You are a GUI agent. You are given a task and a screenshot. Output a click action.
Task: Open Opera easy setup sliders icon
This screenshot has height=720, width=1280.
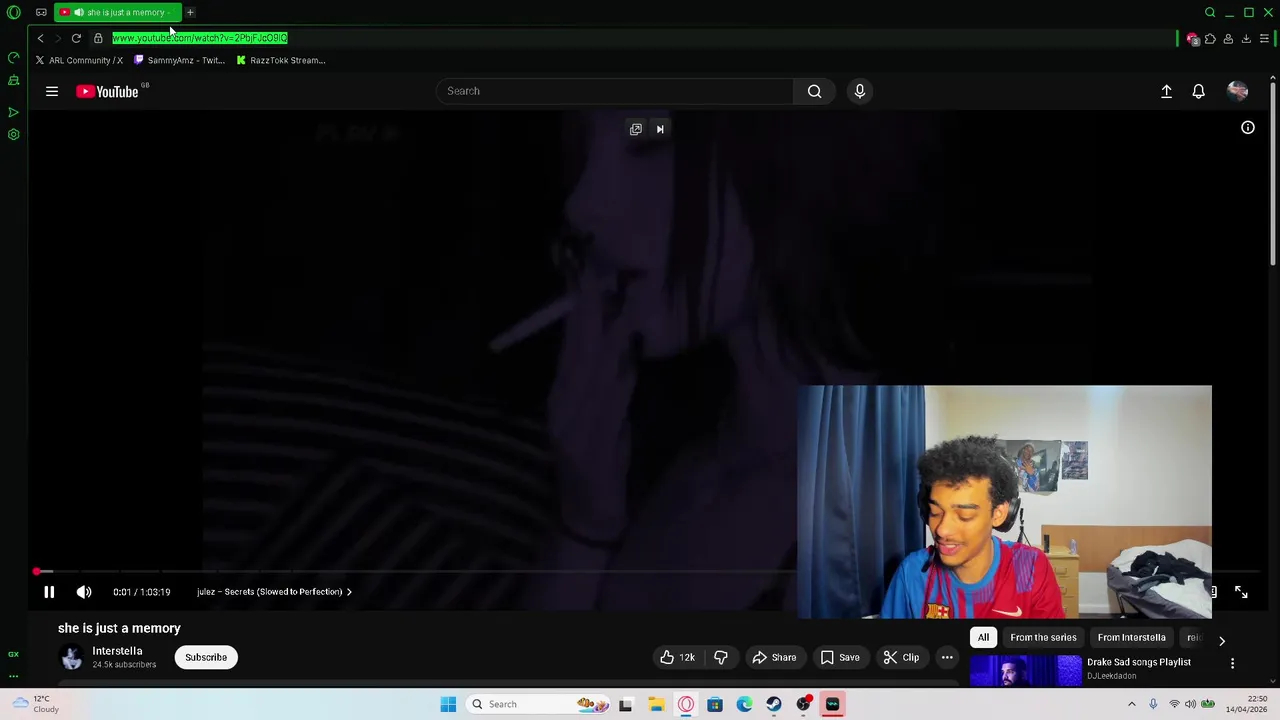tap(1264, 39)
